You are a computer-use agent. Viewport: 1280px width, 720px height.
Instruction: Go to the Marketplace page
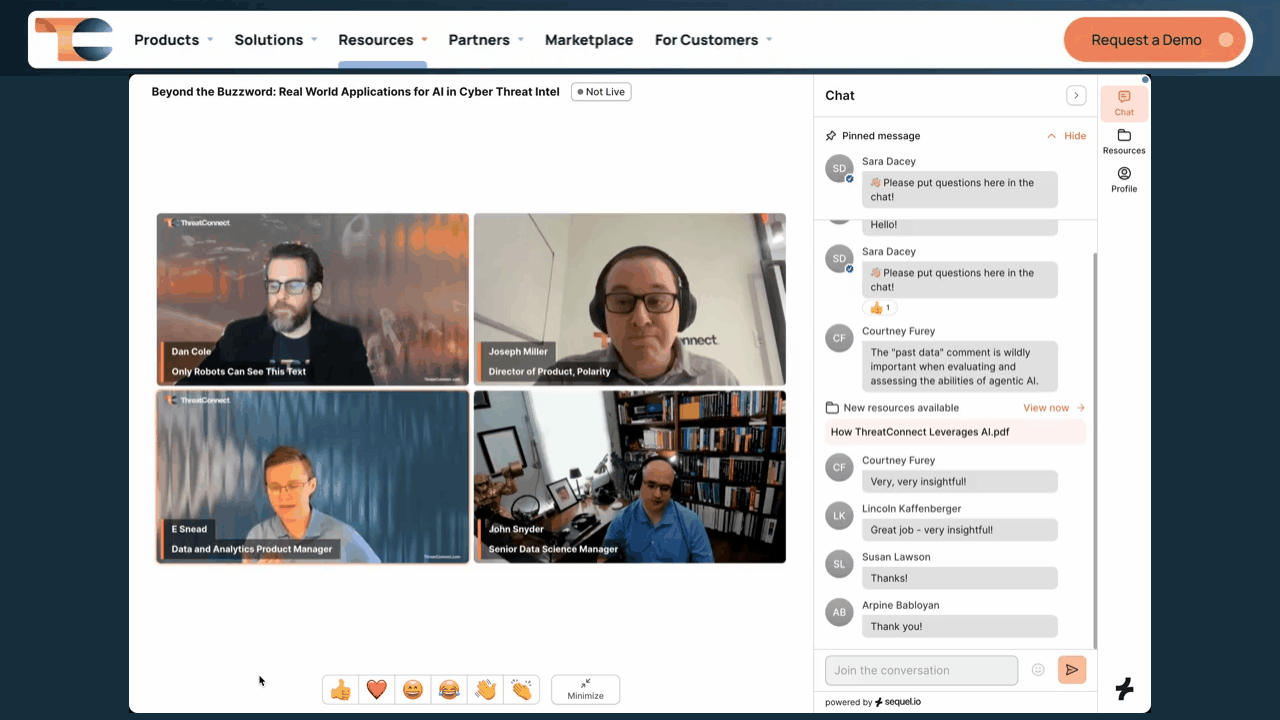point(589,40)
